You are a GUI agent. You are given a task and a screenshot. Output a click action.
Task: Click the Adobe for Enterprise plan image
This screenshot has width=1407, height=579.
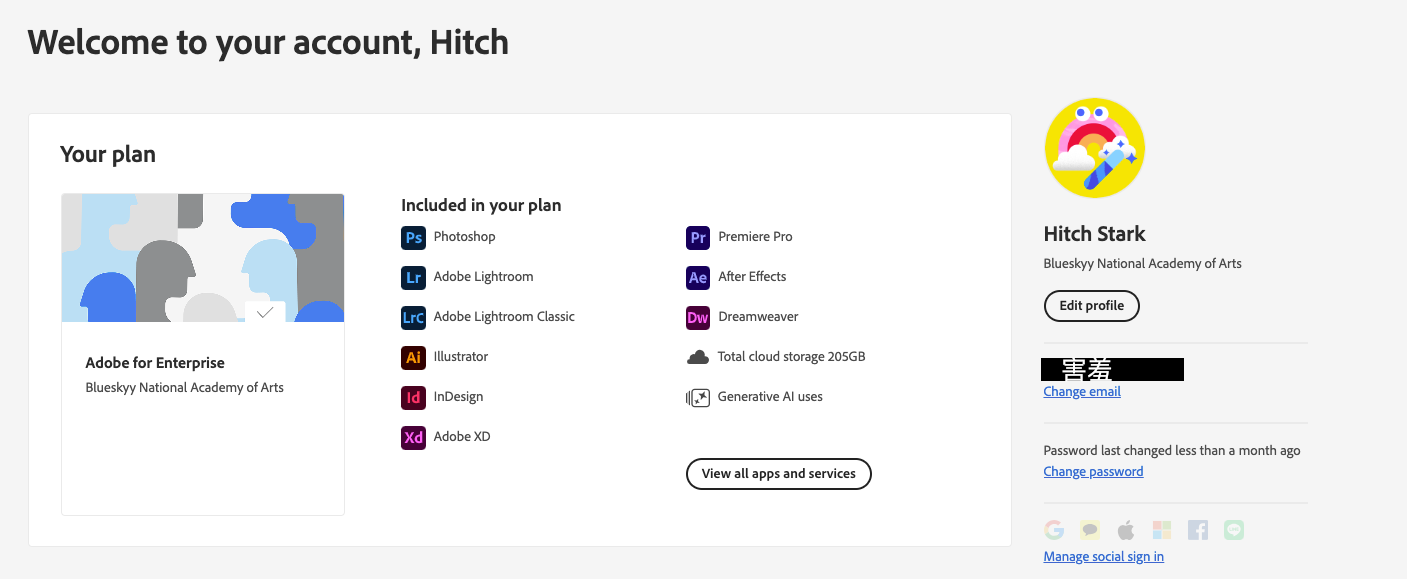pos(203,258)
